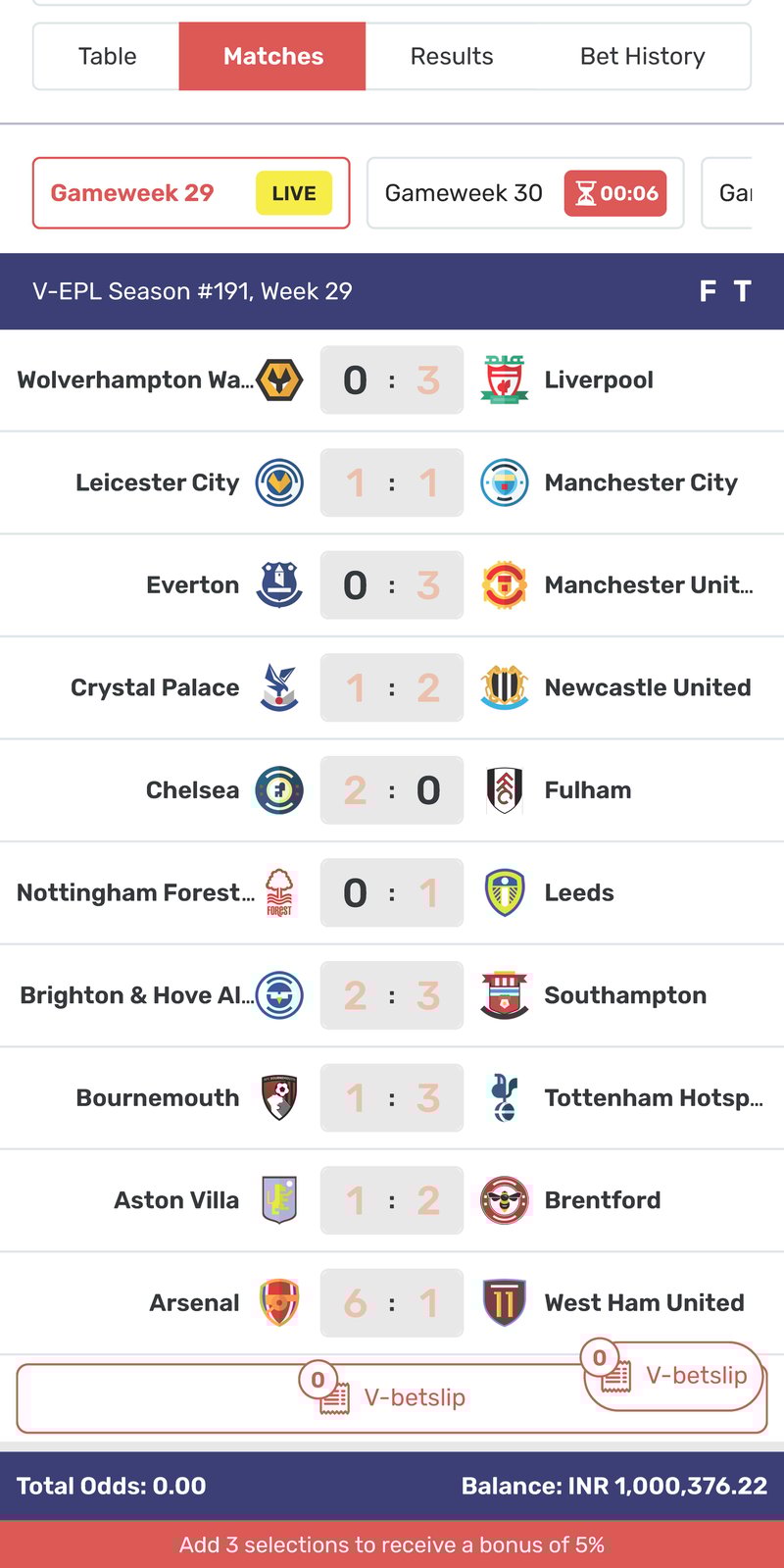Open the Bet History tab

pos(643,57)
